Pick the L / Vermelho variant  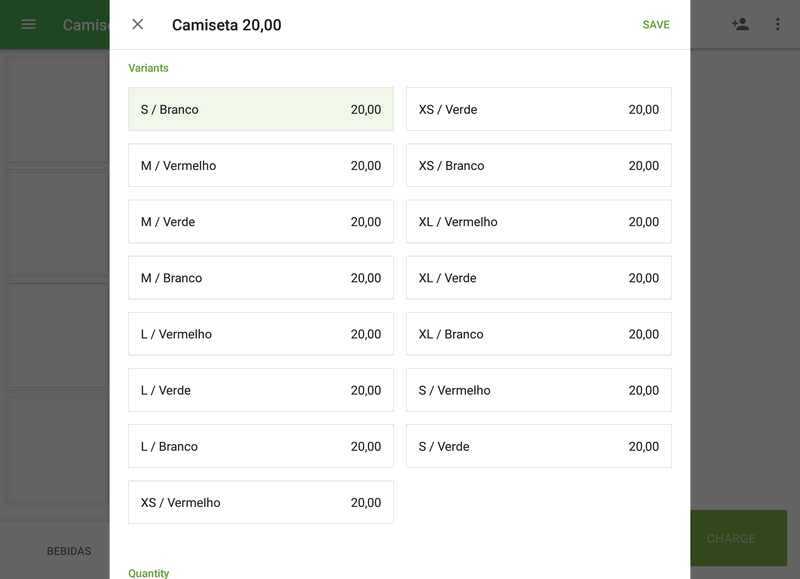coord(261,334)
